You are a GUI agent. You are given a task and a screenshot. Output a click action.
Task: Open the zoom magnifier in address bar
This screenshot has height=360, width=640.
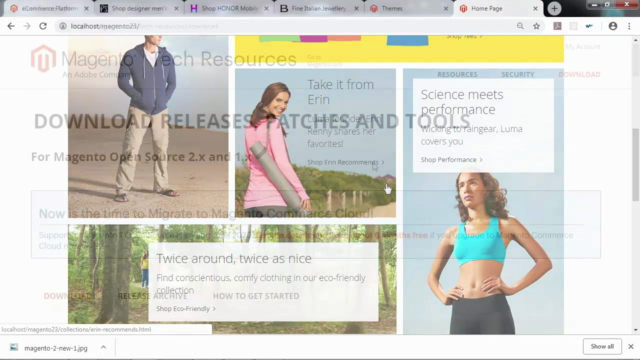click(520, 26)
